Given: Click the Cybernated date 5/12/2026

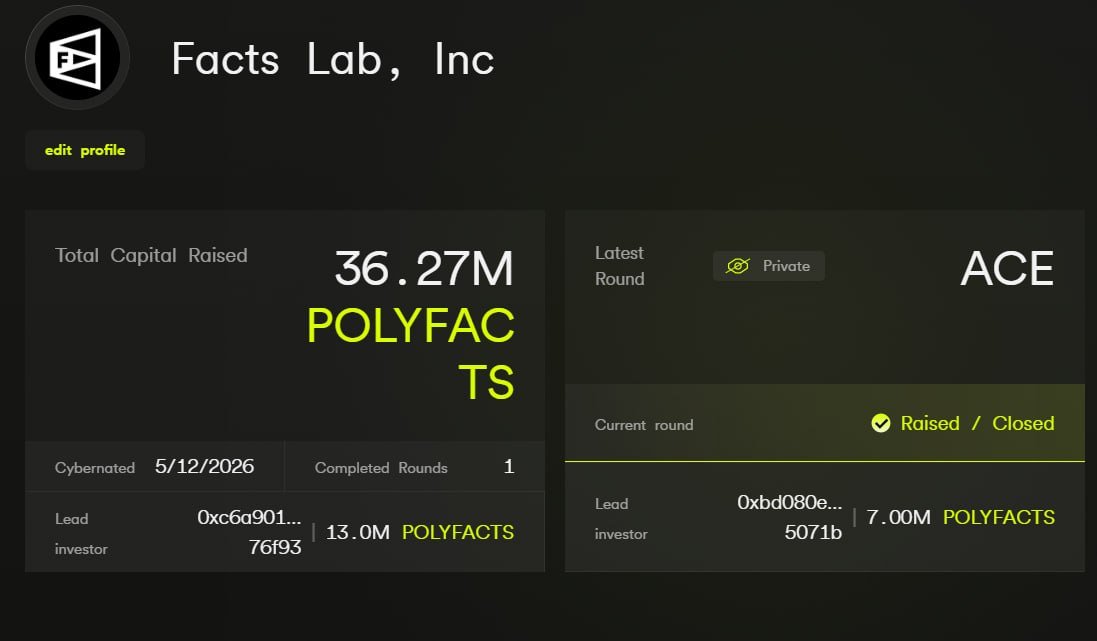Looking at the screenshot, I should coord(204,467).
